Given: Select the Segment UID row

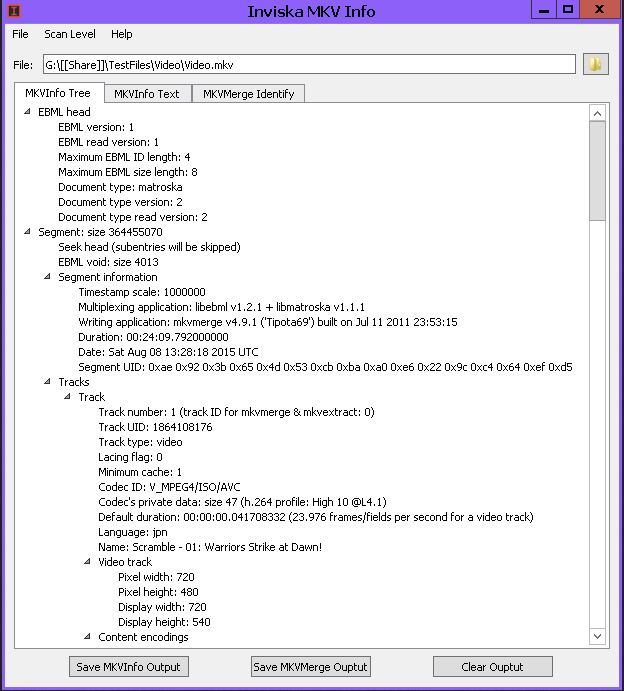Looking at the screenshot, I should click(x=325, y=367).
